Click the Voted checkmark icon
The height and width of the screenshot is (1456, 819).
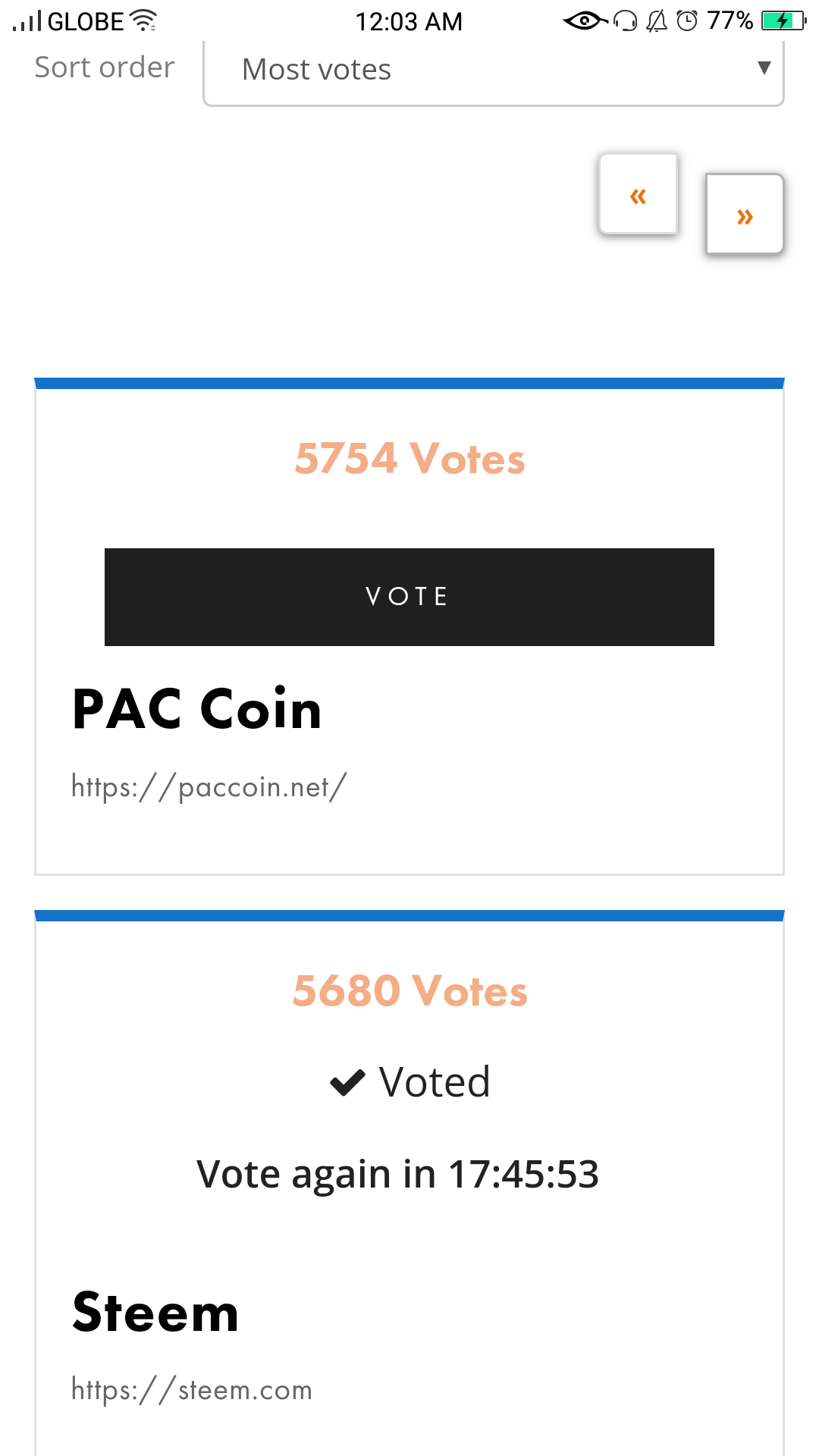[348, 1082]
